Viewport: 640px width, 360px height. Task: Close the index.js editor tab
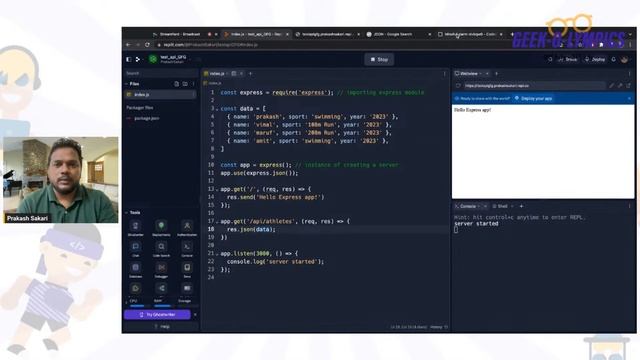point(242,73)
